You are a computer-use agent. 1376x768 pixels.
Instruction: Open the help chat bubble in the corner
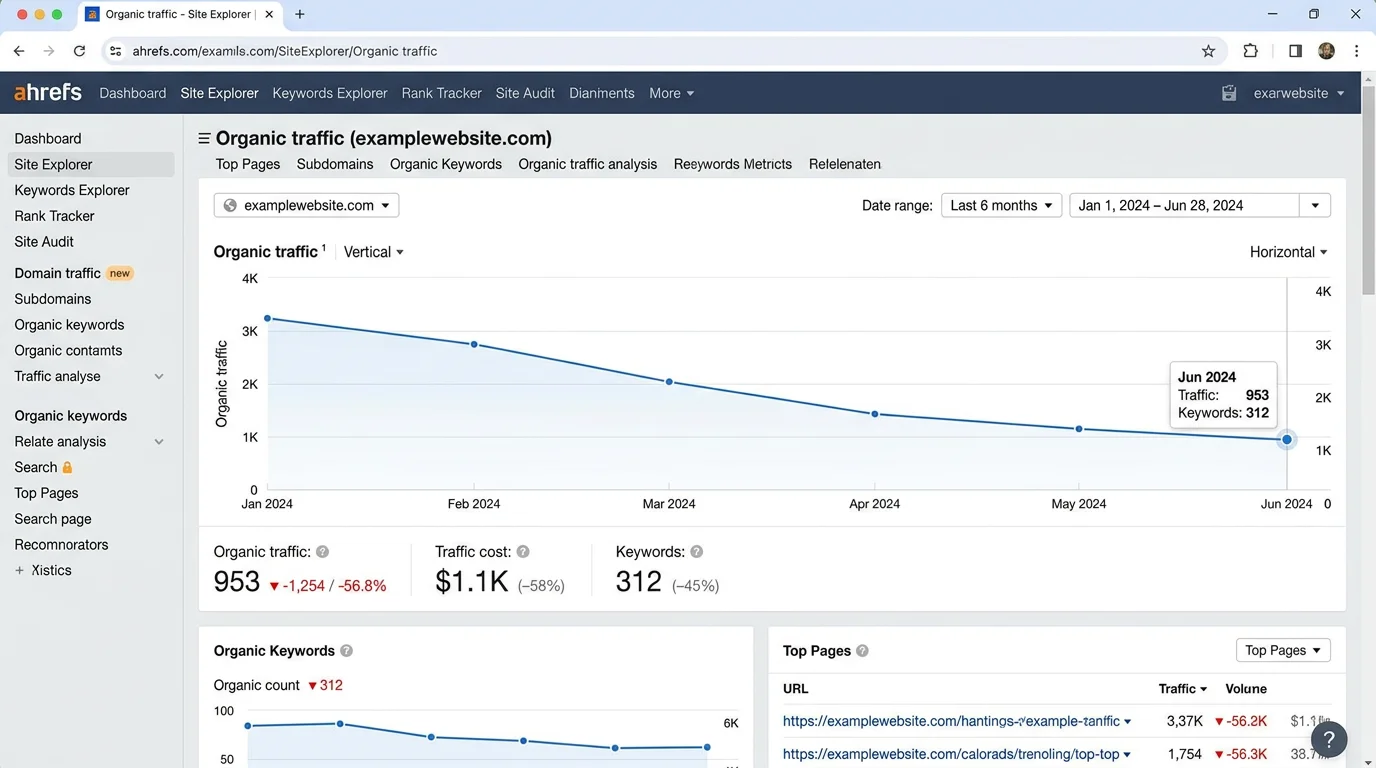coord(1329,739)
